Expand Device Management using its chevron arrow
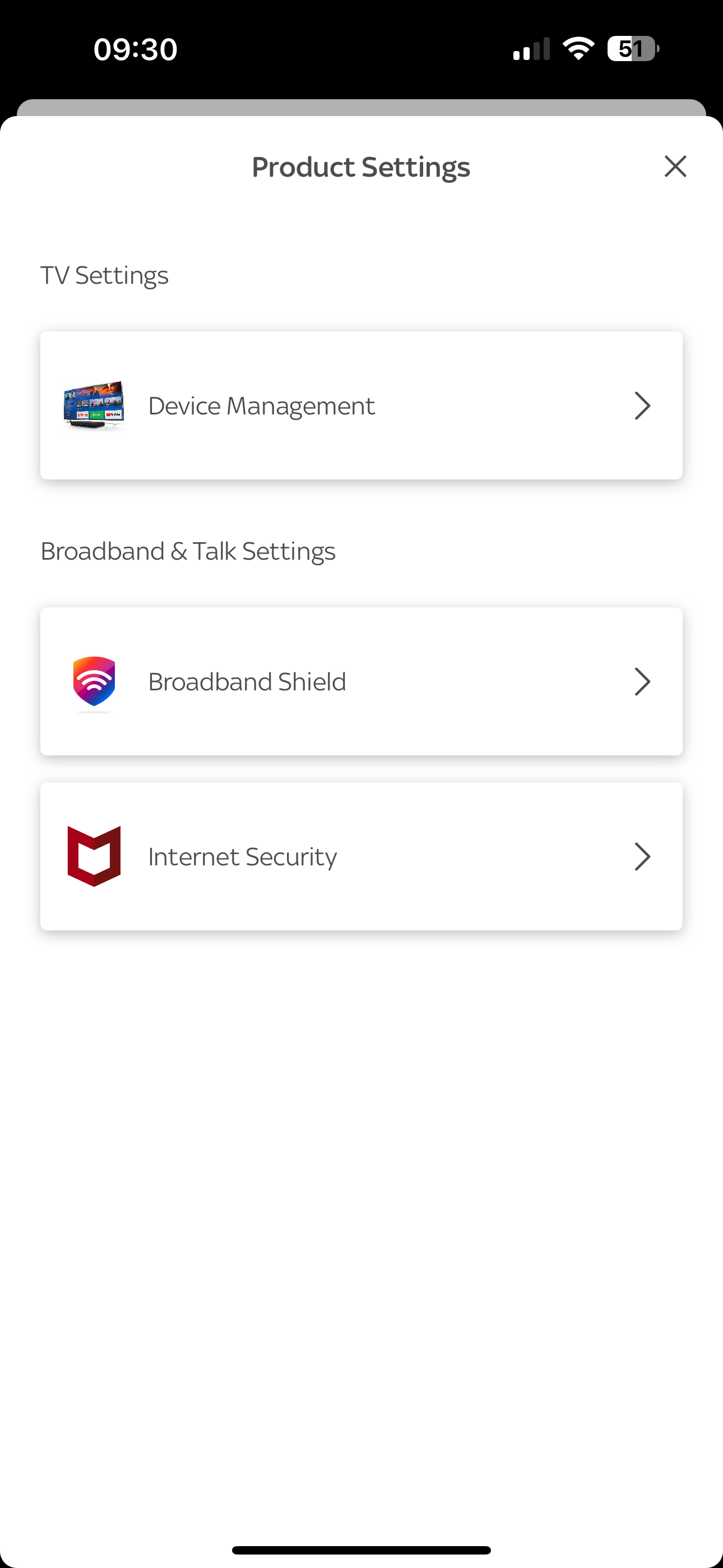 (x=642, y=405)
